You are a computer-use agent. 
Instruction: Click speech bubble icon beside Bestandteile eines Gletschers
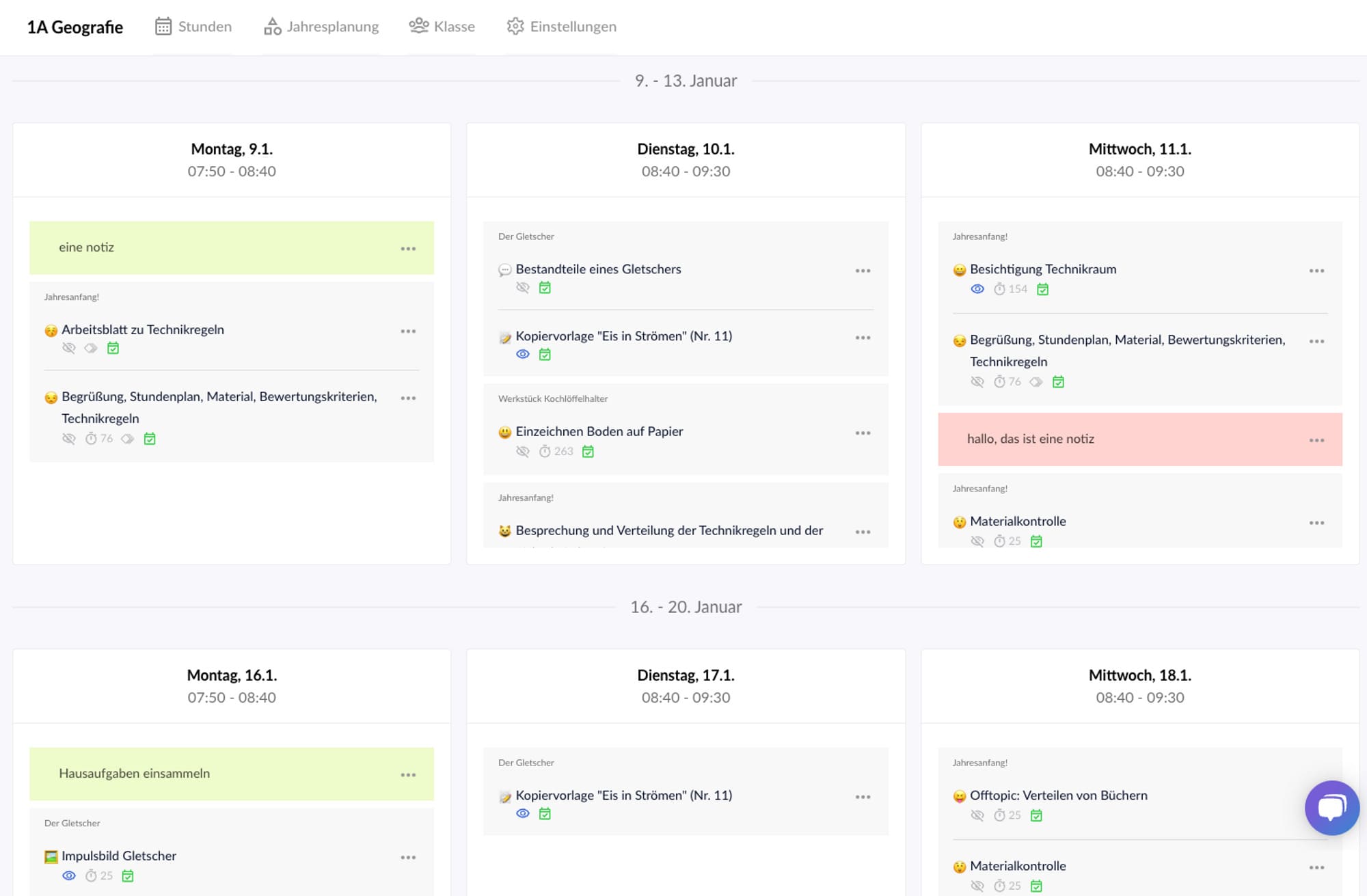[504, 270]
